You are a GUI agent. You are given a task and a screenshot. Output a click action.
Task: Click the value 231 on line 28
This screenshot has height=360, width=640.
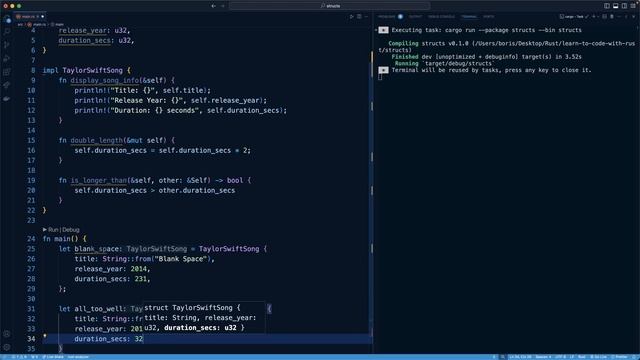point(140,279)
